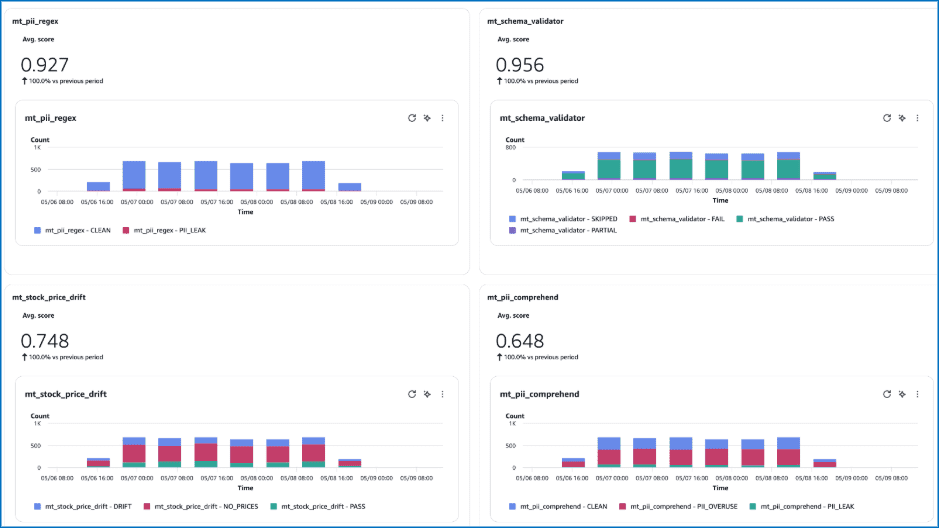Click the 05/07 16:00 bar in mt_pii_comprehend chart
This screenshot has height=528, width=939.
(x=681, y=453)
